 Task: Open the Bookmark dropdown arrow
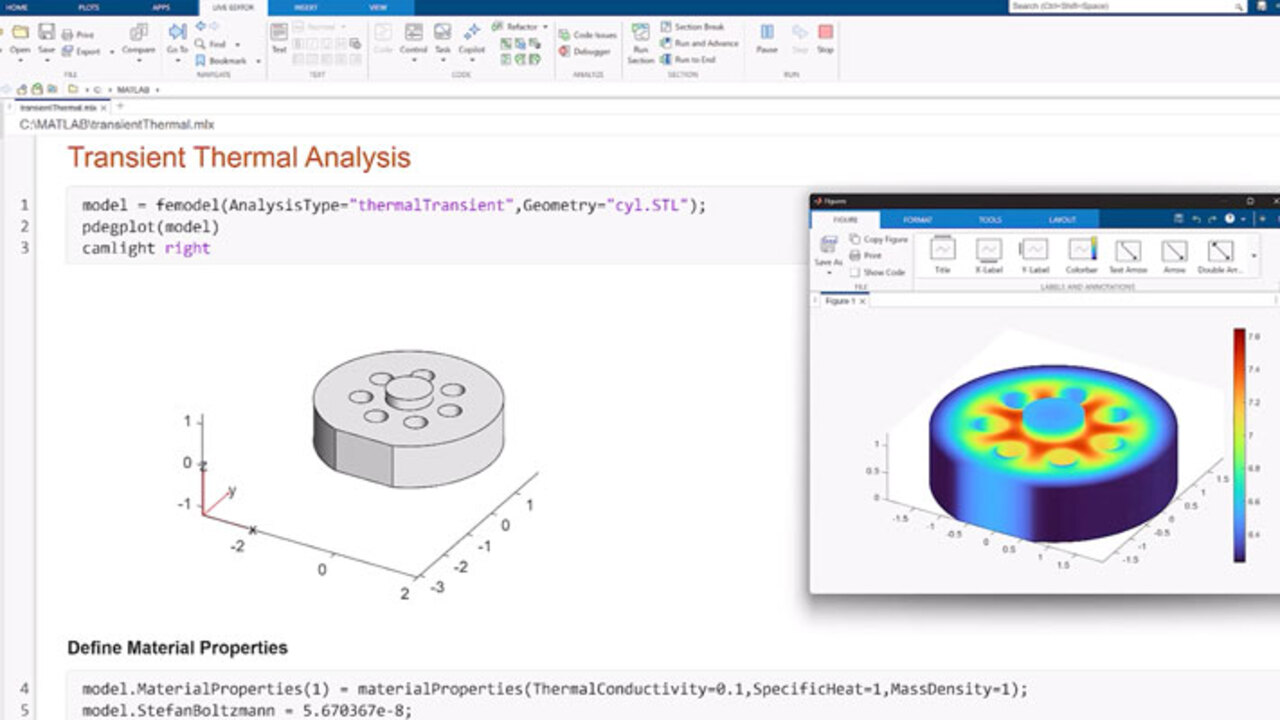click(x=258, y=61)
